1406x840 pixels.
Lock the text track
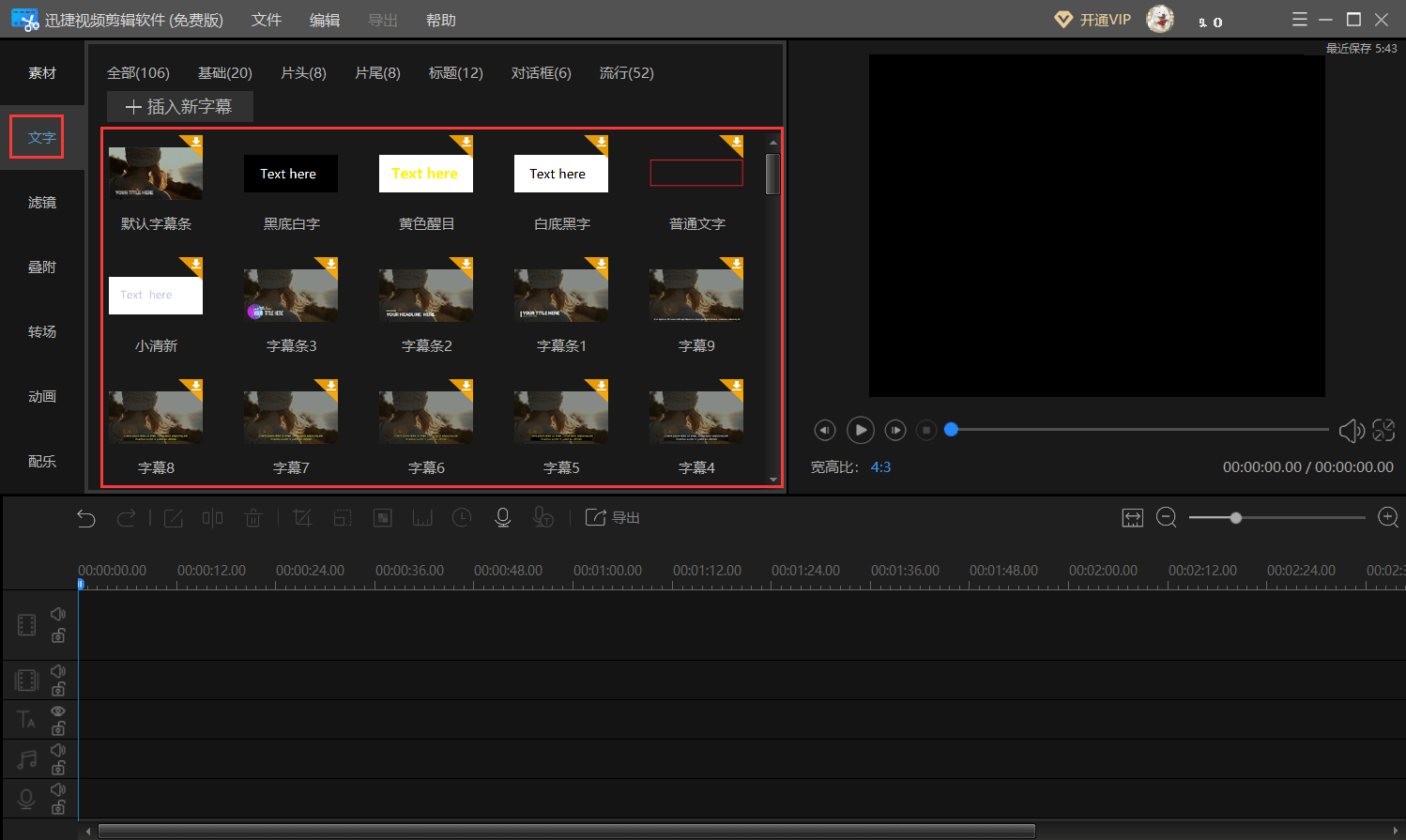point(58,729)
